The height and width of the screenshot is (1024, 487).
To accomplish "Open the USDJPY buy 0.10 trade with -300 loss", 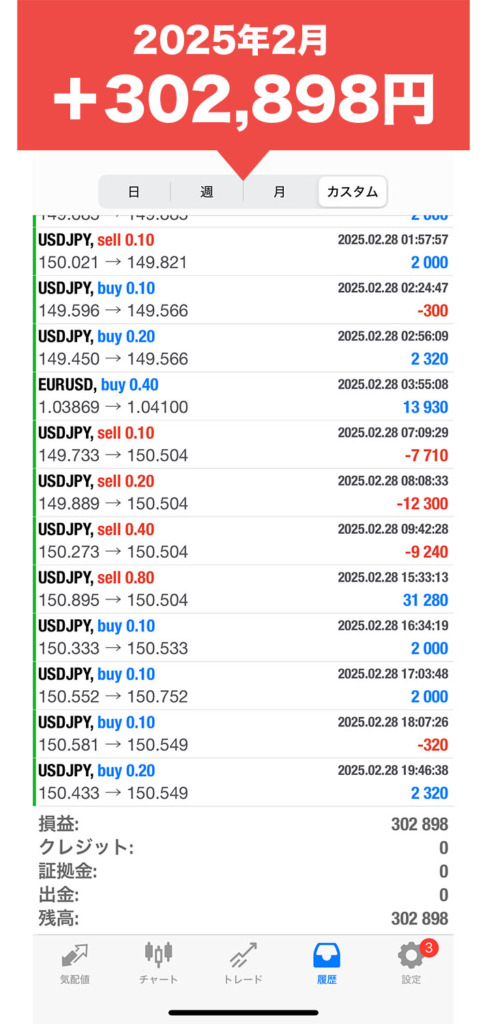I will tap(243, 300).
